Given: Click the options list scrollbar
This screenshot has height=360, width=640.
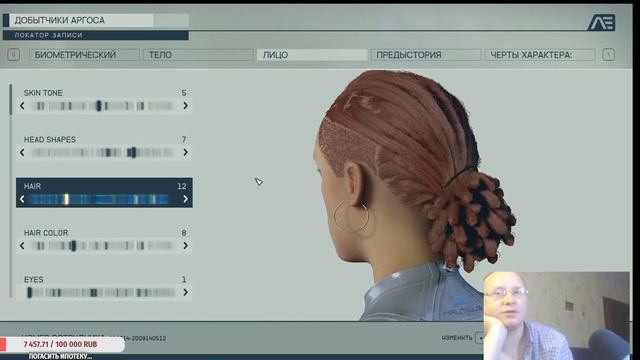Looking at the screenshot, I should 11,190.
